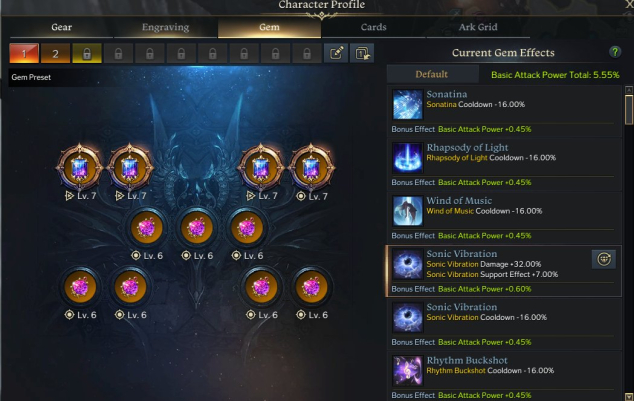Click the gem effects scrollbar up arrow
634x401 pixels.
629,89
